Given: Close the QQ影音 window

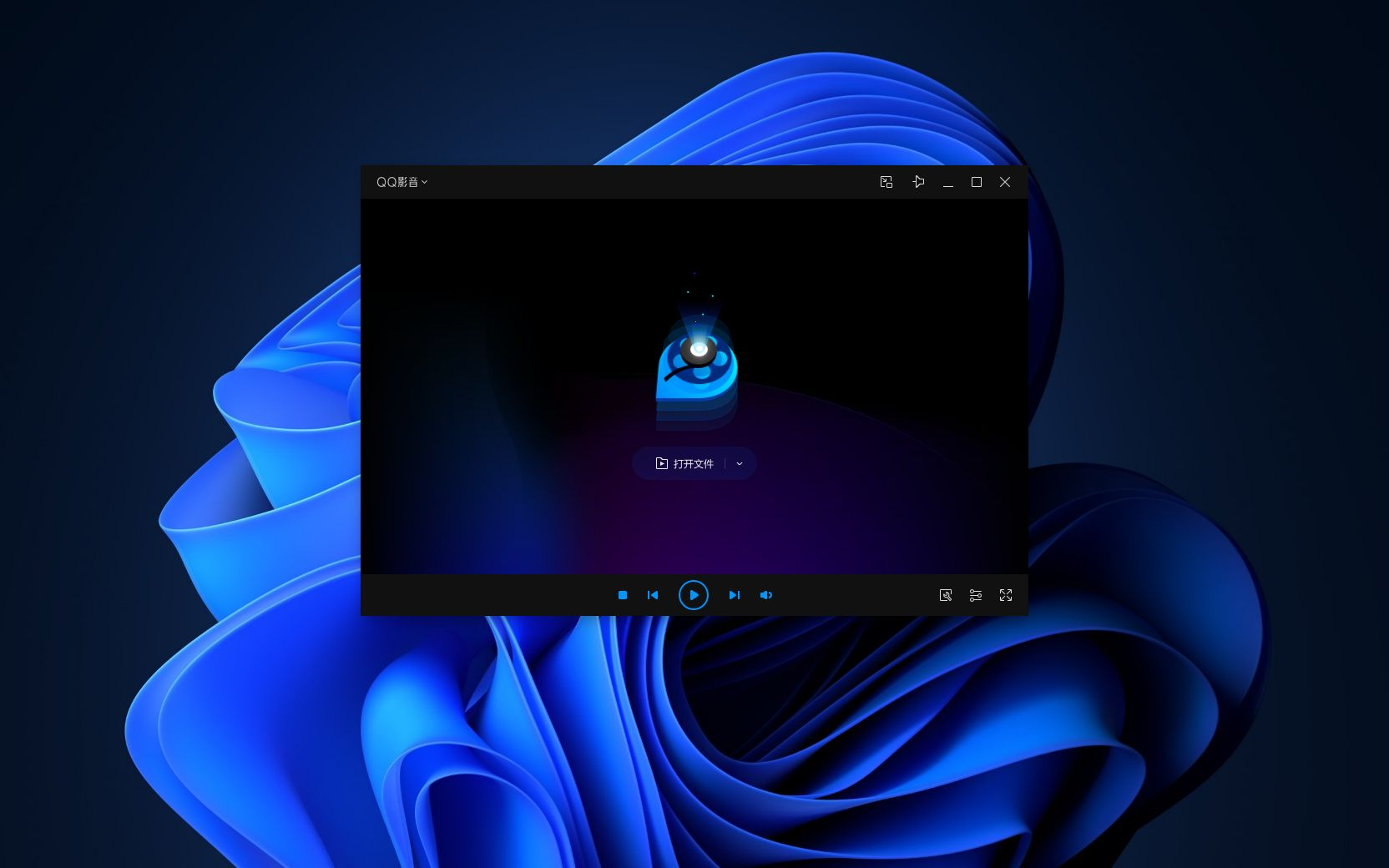Looking at the screenshot, I should pyautogui.click(x=1005, y=182).
